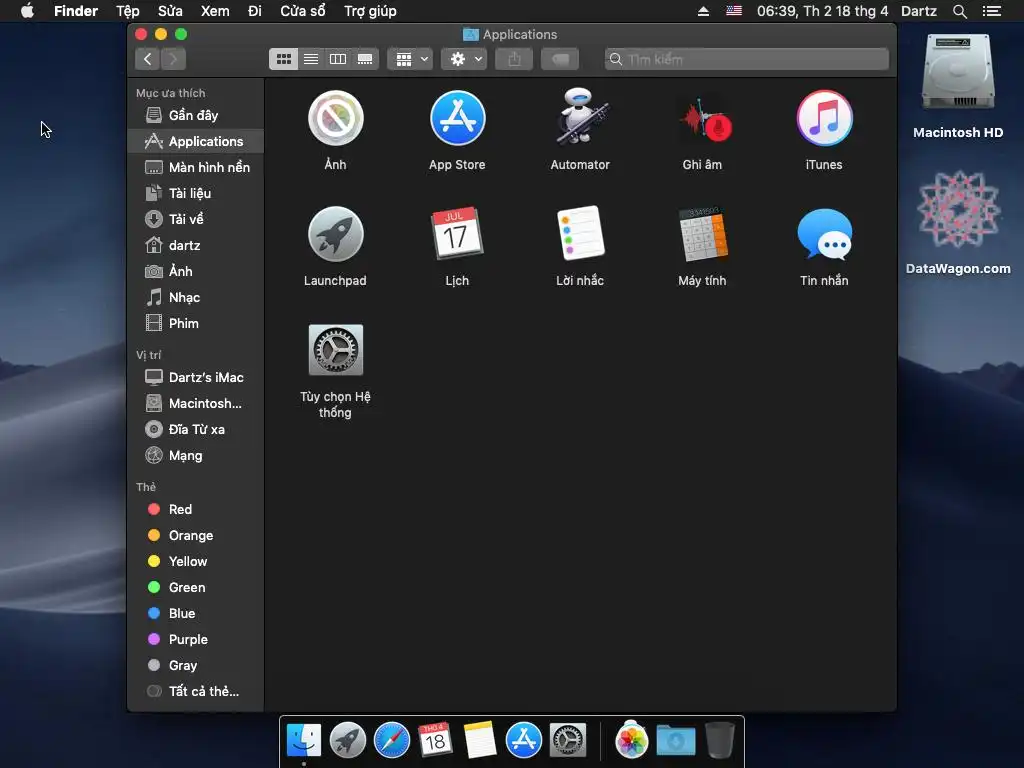Click Spotlight search in menu bar
This screenshot has height=768, width=1024.
point(959,11)
